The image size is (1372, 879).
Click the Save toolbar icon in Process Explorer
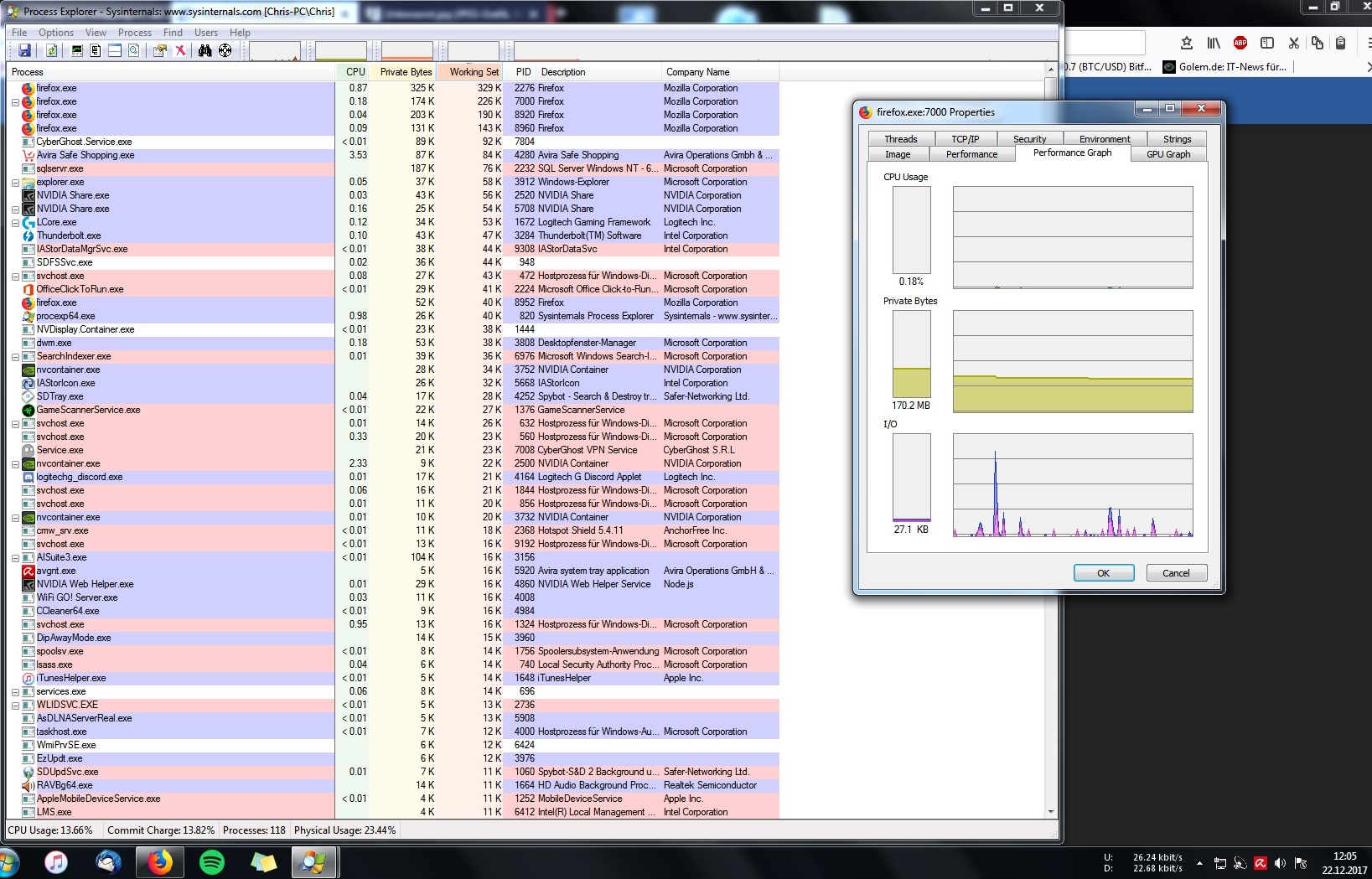tap(24, 50)
